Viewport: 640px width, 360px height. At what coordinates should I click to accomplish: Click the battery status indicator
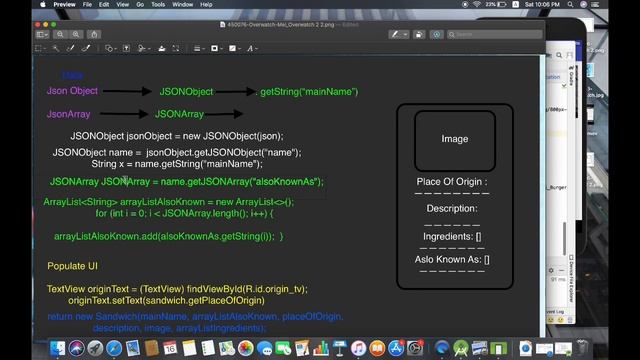496,4
